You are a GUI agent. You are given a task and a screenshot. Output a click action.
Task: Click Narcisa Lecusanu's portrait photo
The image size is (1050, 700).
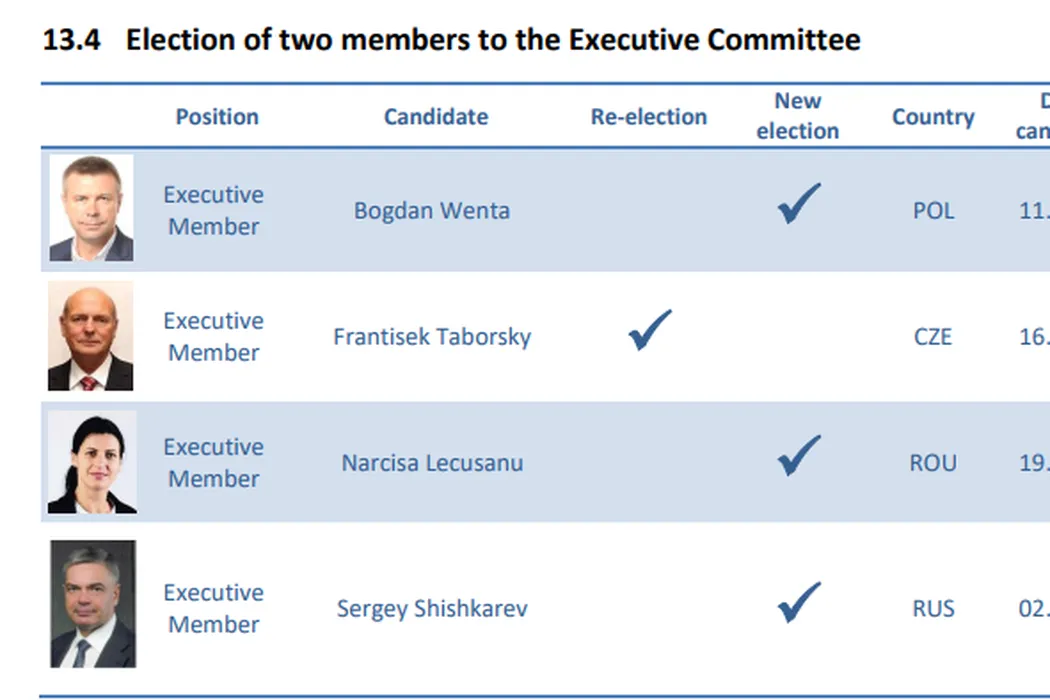[x=91, y=462]
